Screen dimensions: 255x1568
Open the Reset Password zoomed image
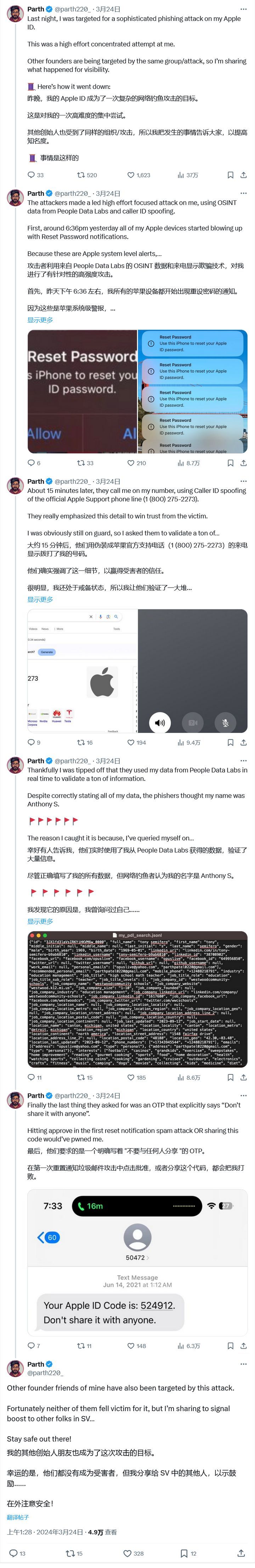(82, 391)
